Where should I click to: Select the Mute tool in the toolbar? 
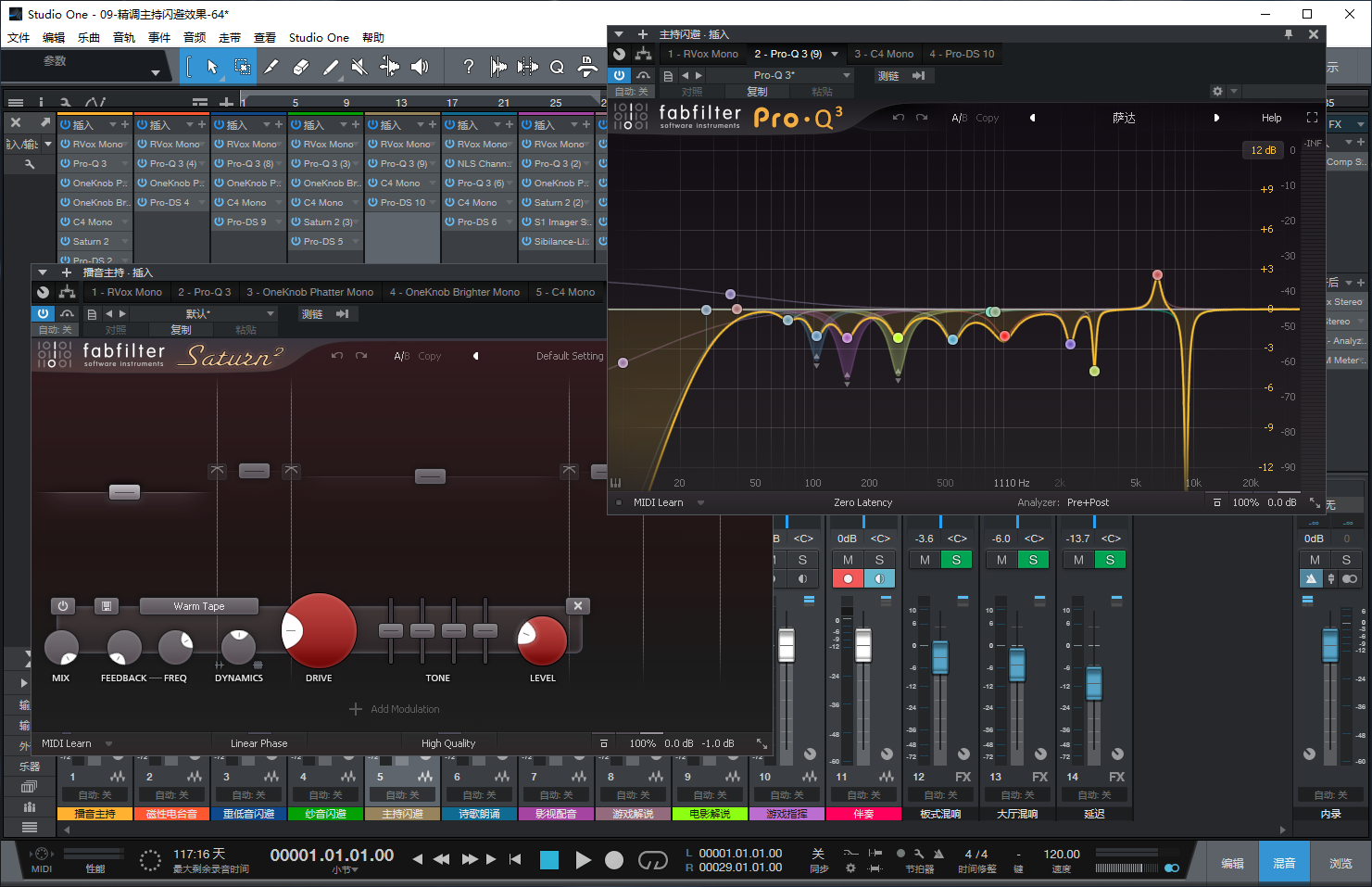[x=359, y=67]
